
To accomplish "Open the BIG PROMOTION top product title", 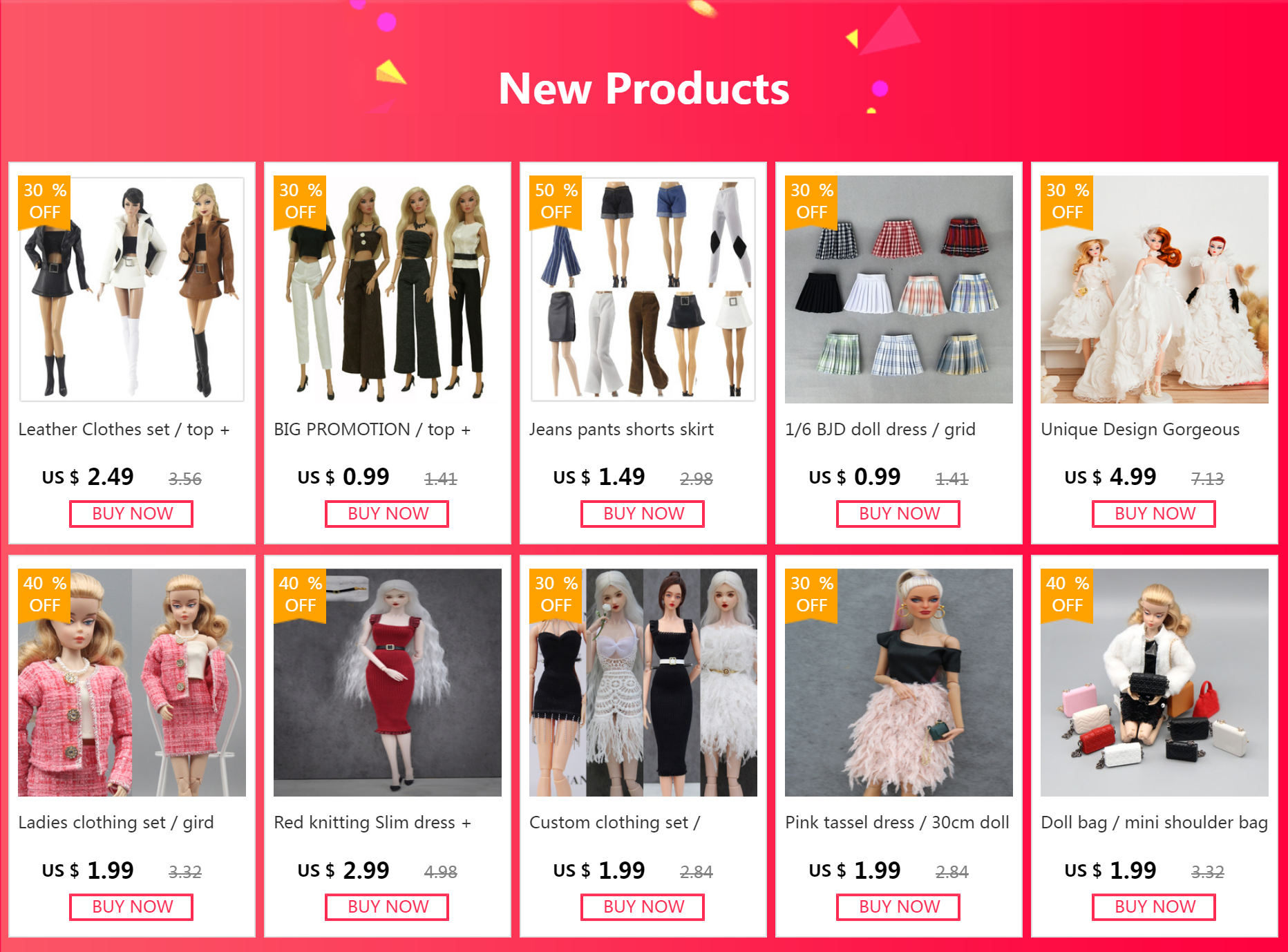I will click(372, 430).
